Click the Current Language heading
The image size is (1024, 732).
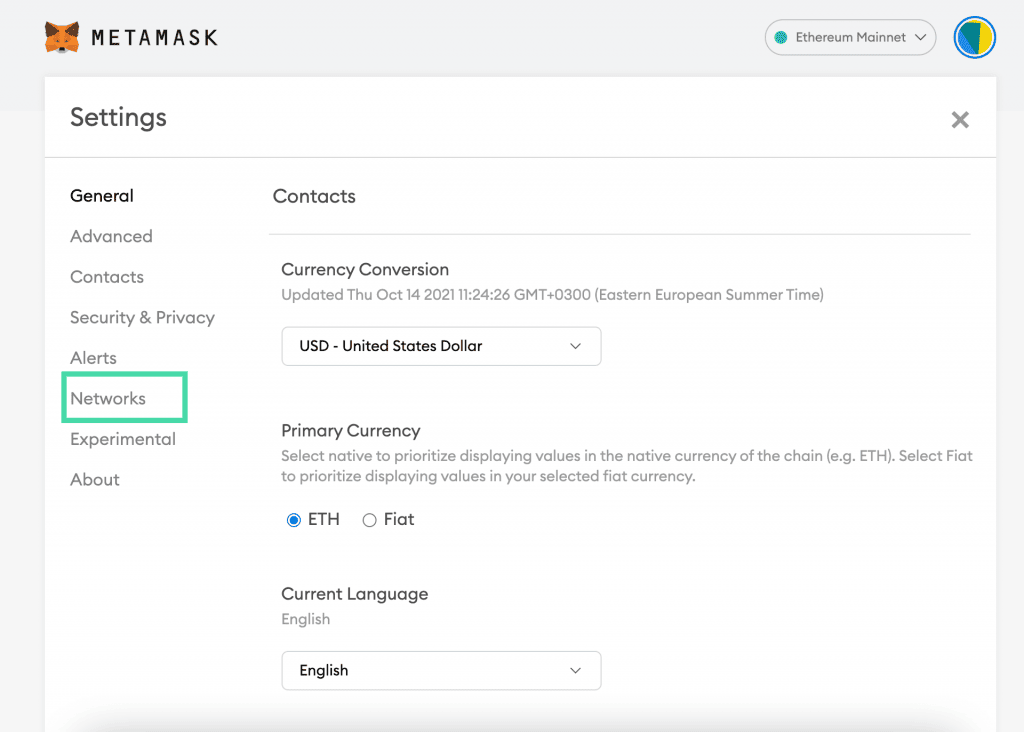tap(355, 594)
